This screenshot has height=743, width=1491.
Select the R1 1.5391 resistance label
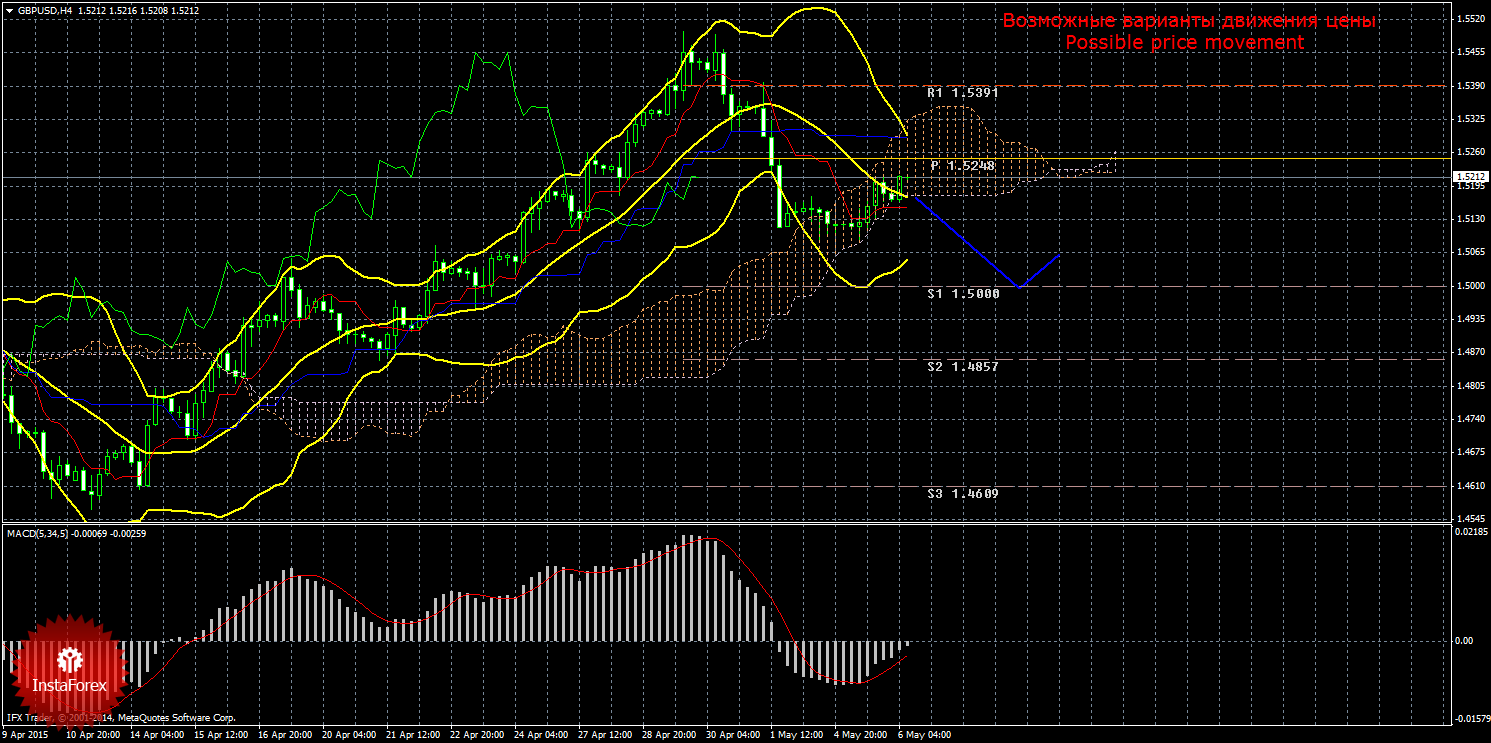coord(962,92)
